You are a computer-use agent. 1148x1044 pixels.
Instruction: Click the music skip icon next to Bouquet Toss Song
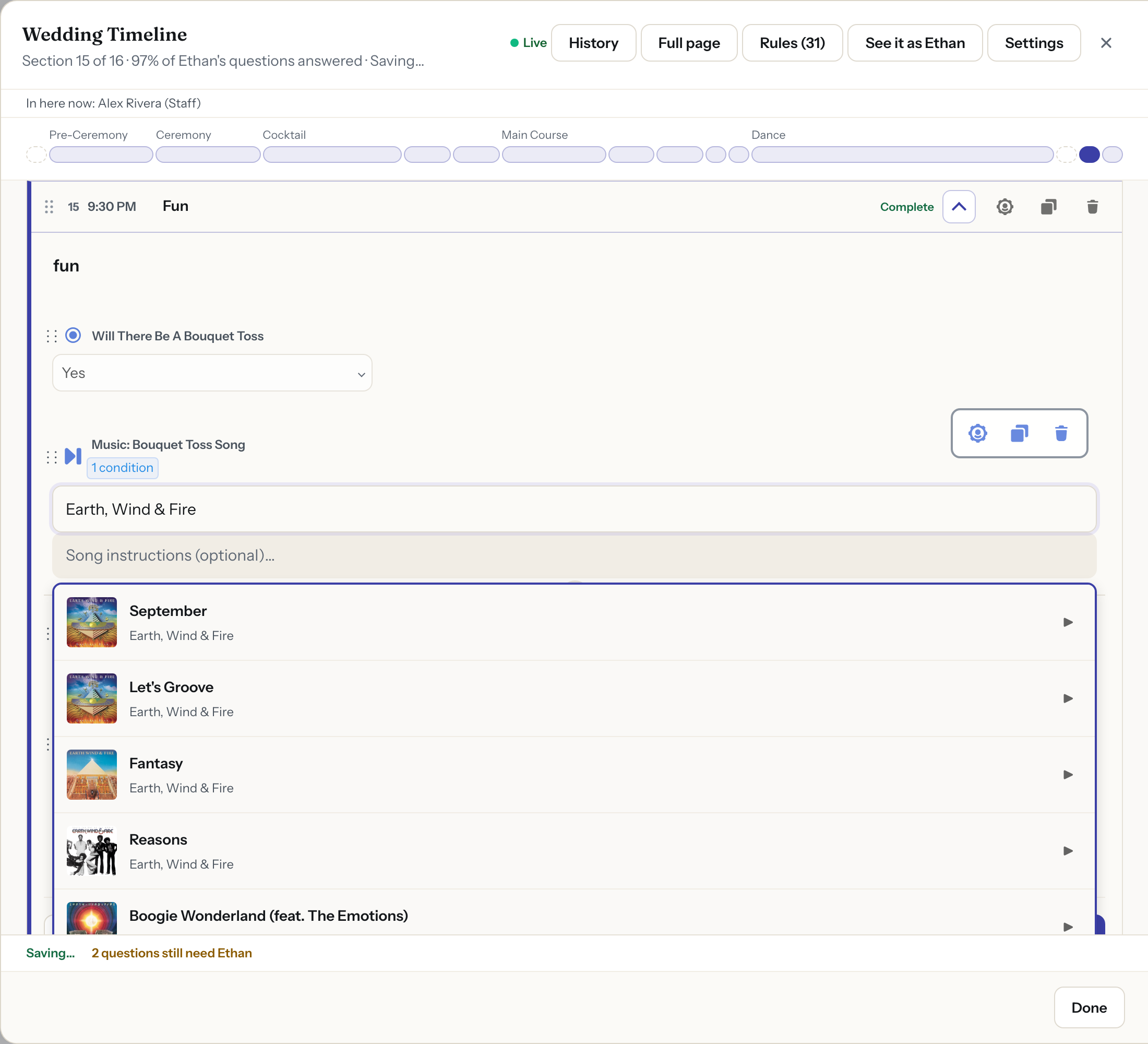click(x=73, y=456)
